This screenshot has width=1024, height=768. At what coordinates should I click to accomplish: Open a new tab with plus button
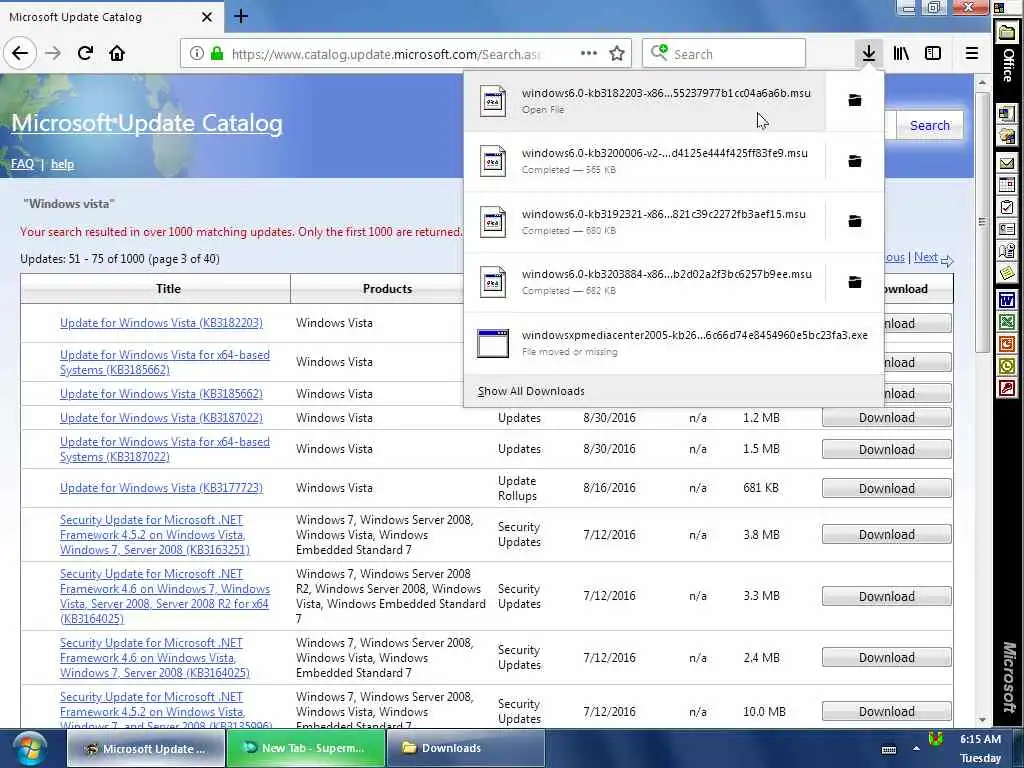click(240, 16)
